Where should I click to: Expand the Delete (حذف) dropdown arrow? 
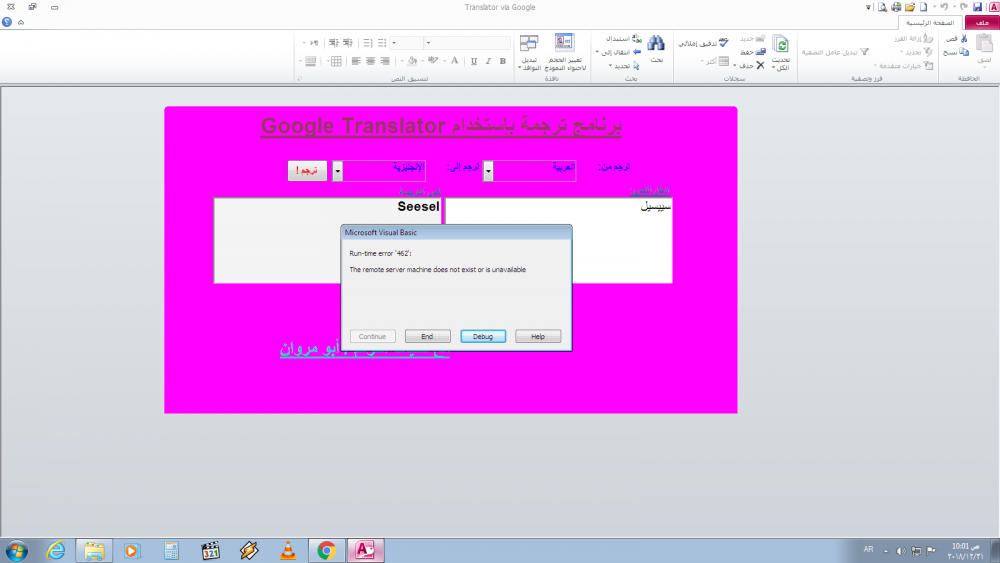tap(735, 66)
